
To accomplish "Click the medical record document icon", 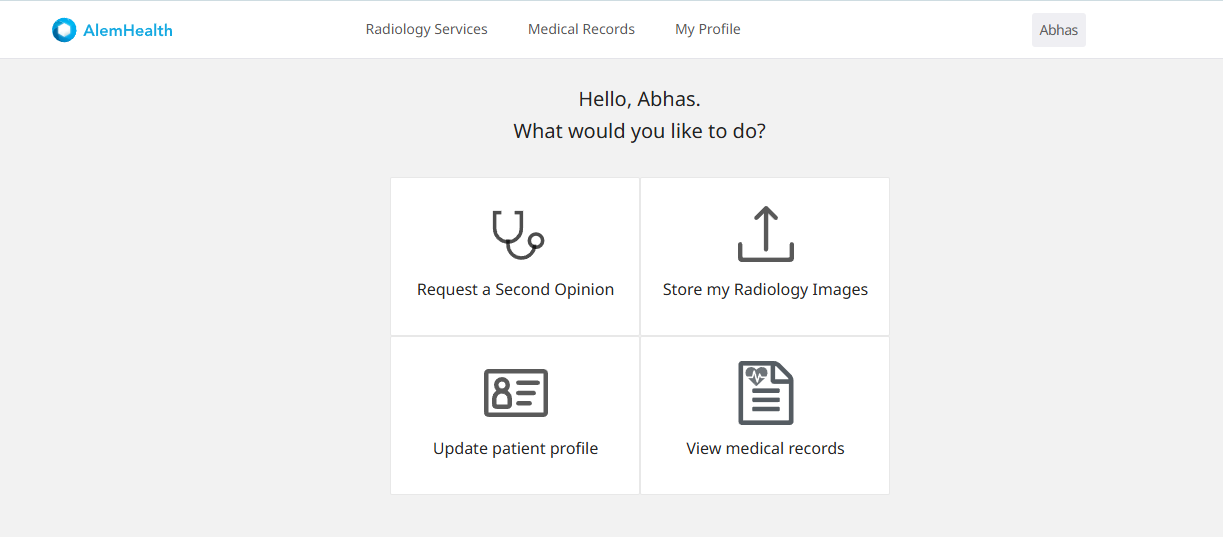I will (x=765, y=393).
